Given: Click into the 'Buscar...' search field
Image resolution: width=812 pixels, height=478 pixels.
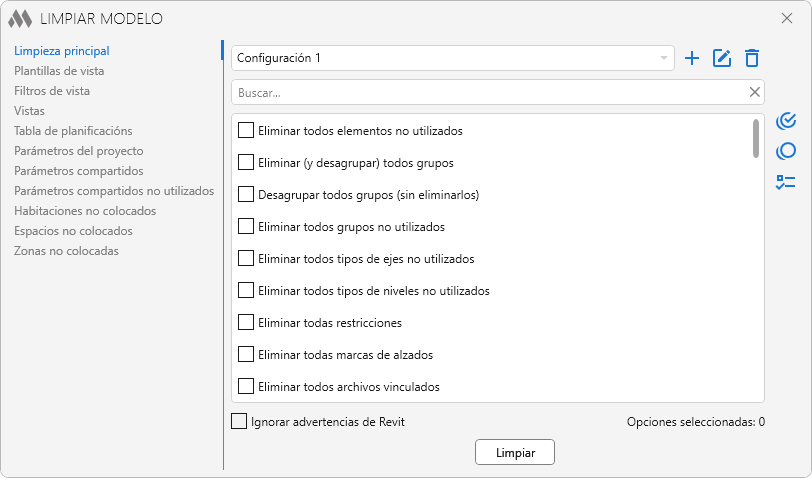Looking at the screenshot, I should coord(488,92).
